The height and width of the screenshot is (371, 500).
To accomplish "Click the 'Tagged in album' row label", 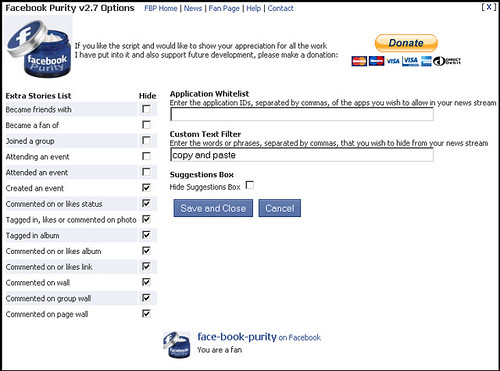I will click(33, 236).
